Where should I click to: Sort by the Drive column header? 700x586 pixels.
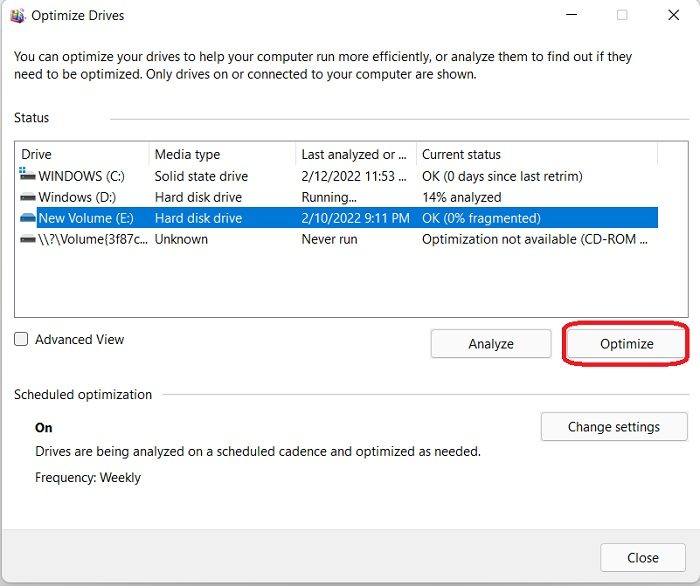click(82, 154)
